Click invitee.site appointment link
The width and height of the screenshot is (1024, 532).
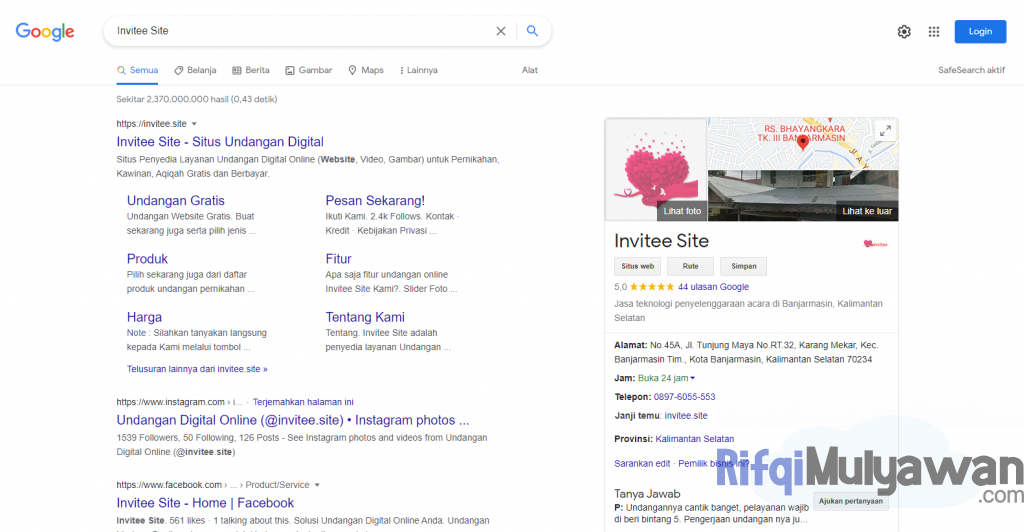686,416
